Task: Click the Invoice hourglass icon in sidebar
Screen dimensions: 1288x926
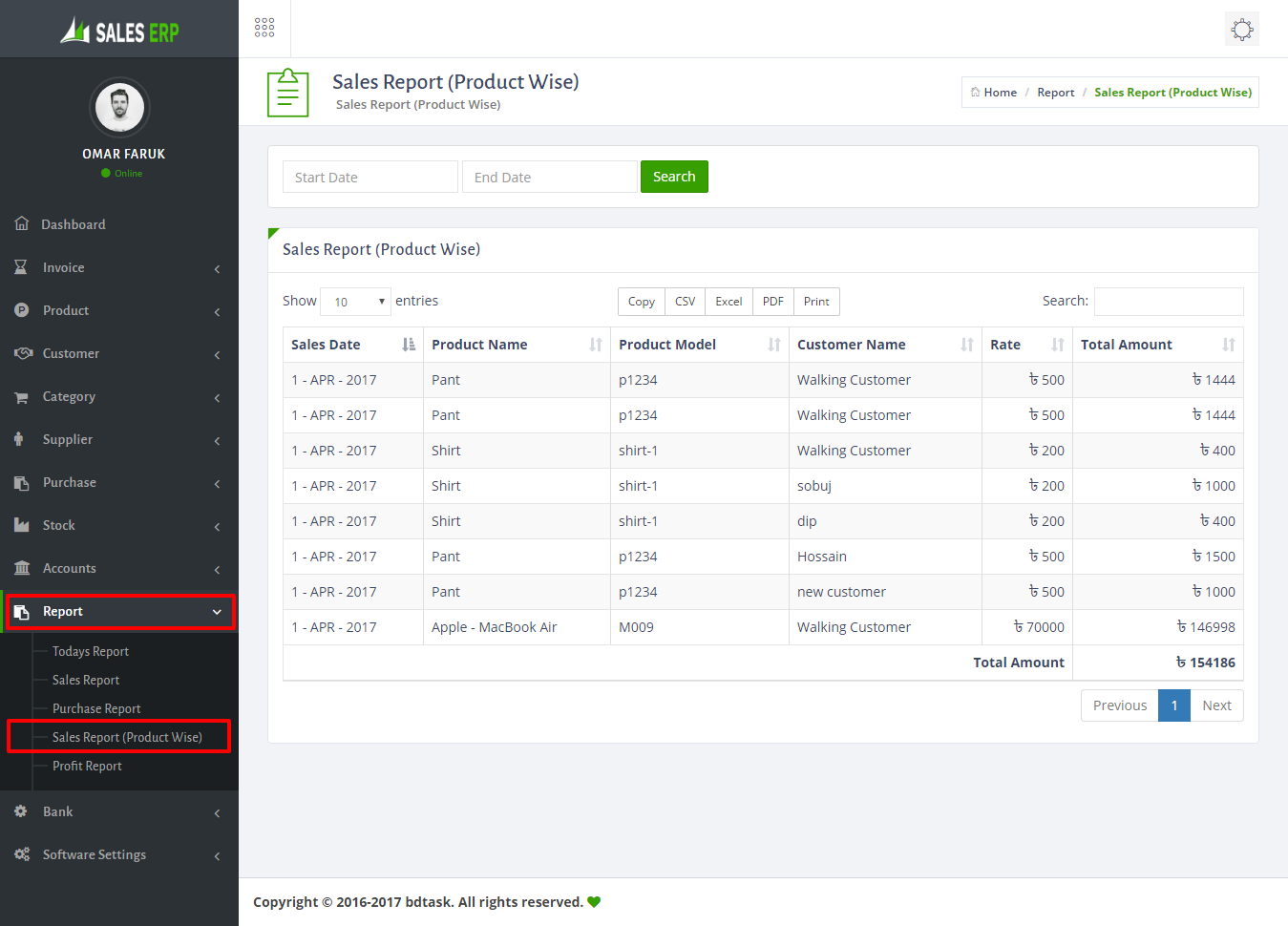Action: tap(21, 267)
